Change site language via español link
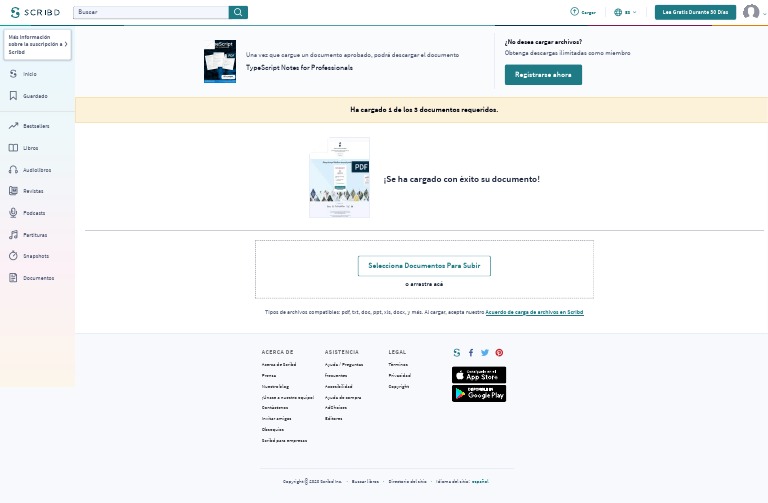 [480, 481]
